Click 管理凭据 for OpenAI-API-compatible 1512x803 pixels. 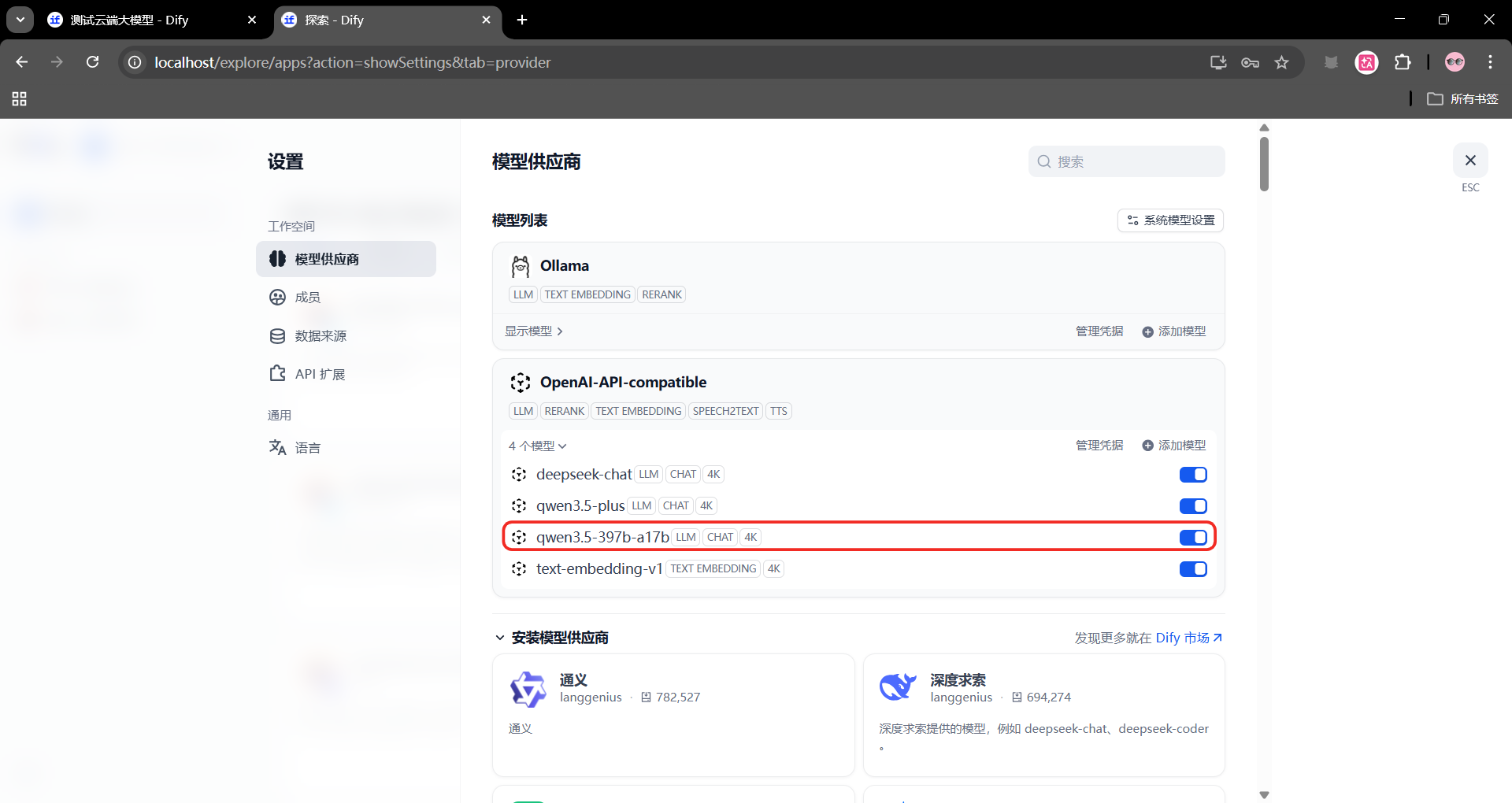coord(1099,446)
